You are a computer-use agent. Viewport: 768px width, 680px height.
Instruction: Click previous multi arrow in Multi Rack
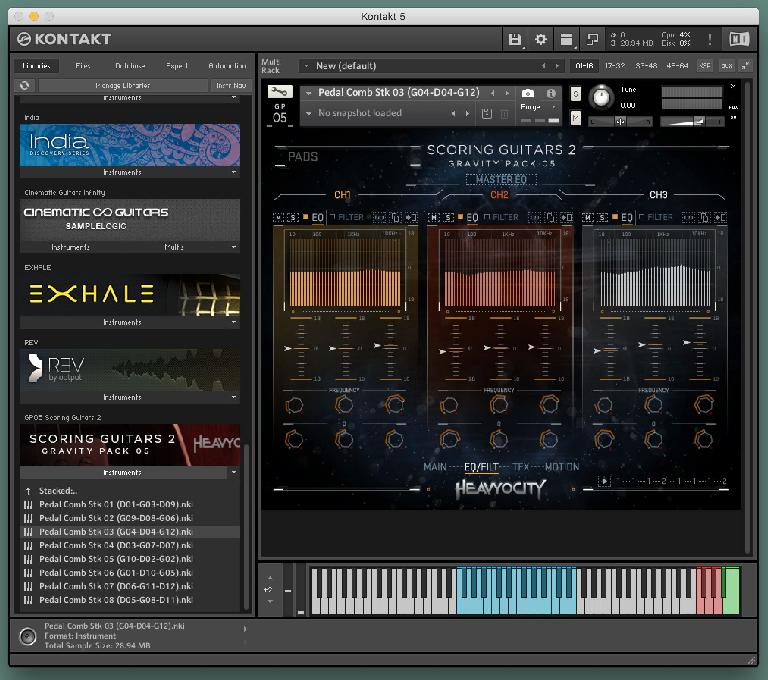coord(544,66)
